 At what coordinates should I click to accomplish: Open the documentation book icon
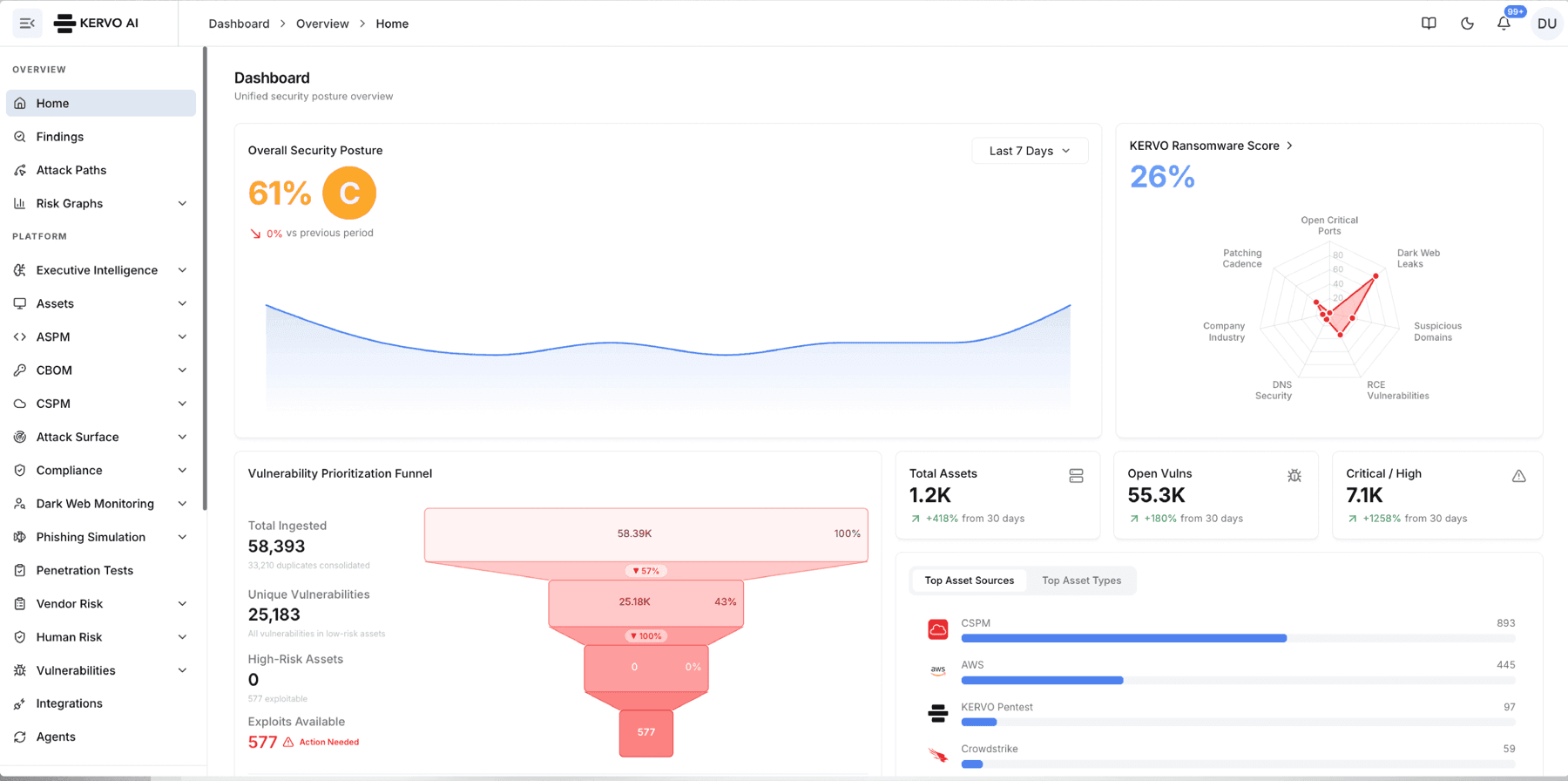(x=1429, y=24)
